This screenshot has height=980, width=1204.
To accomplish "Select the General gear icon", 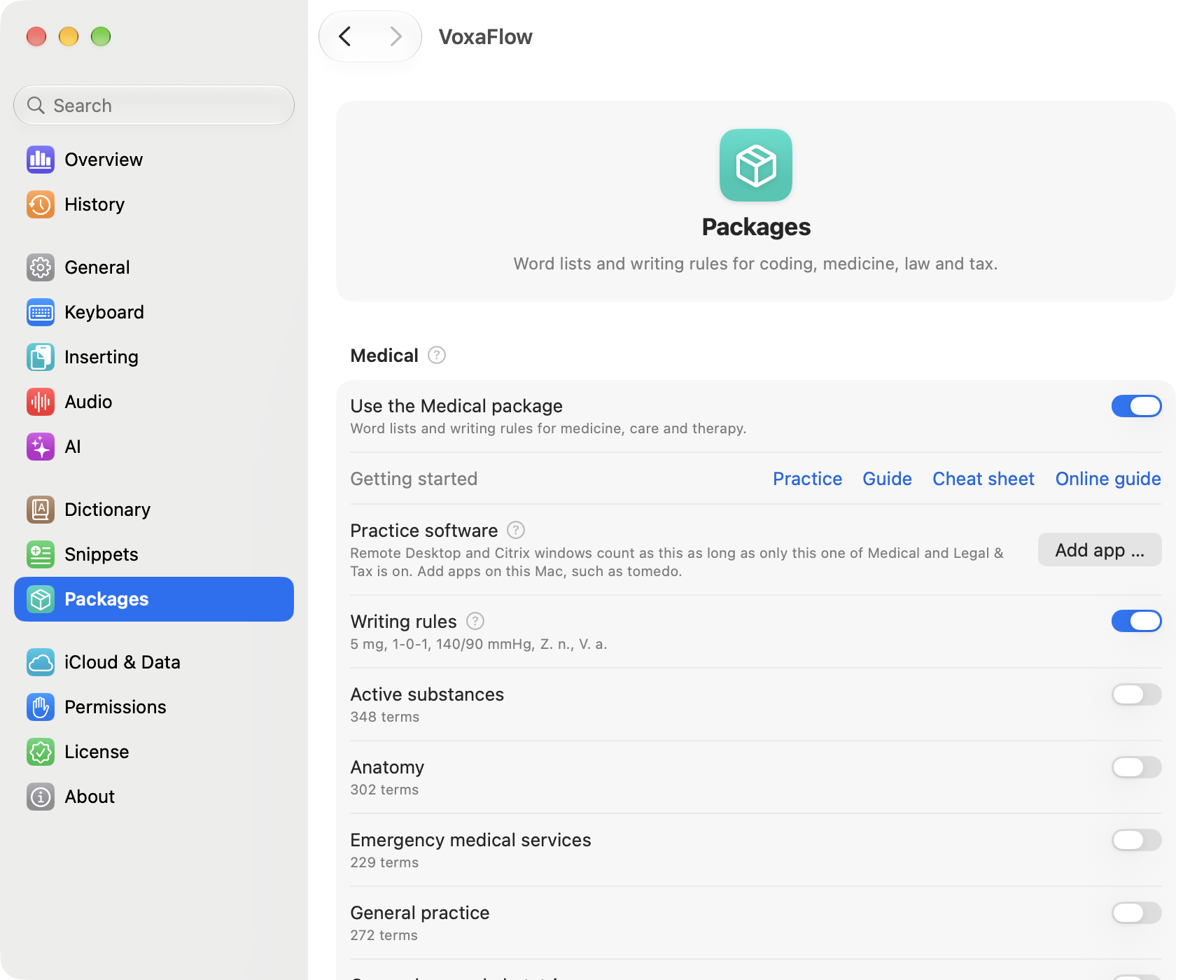I will 41,267.
